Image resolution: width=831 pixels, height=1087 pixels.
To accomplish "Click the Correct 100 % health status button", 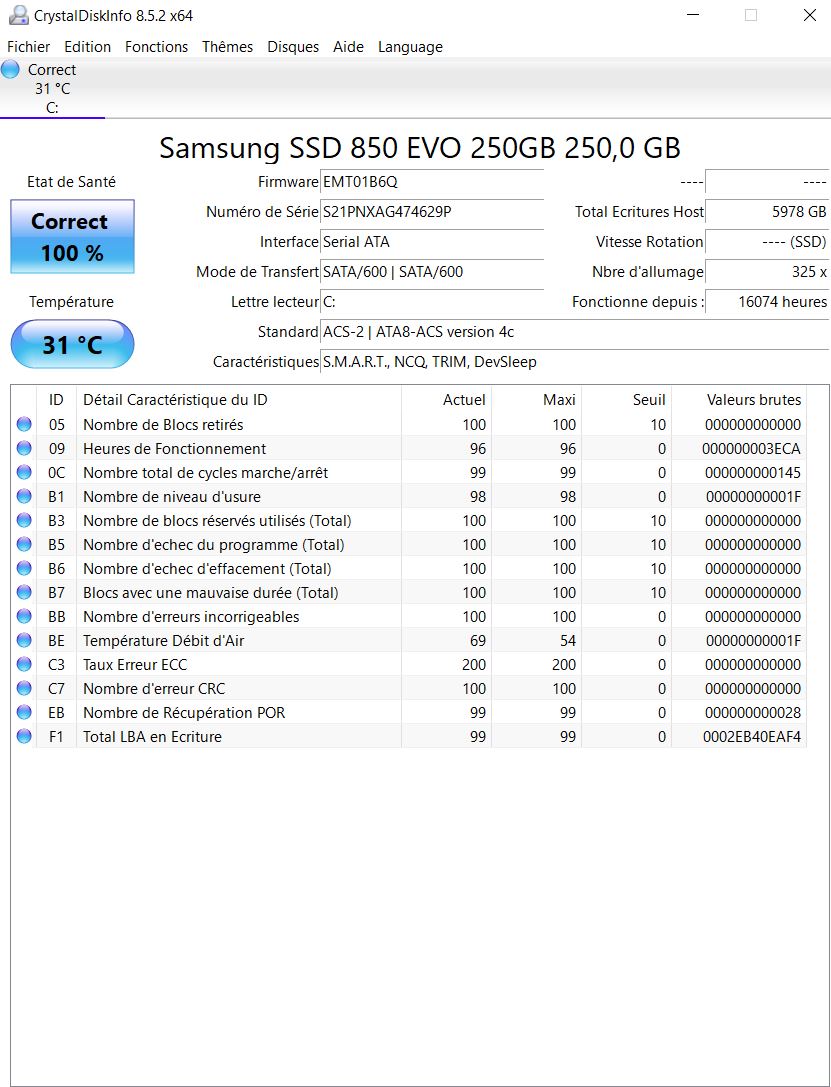I will click(72, 237).
